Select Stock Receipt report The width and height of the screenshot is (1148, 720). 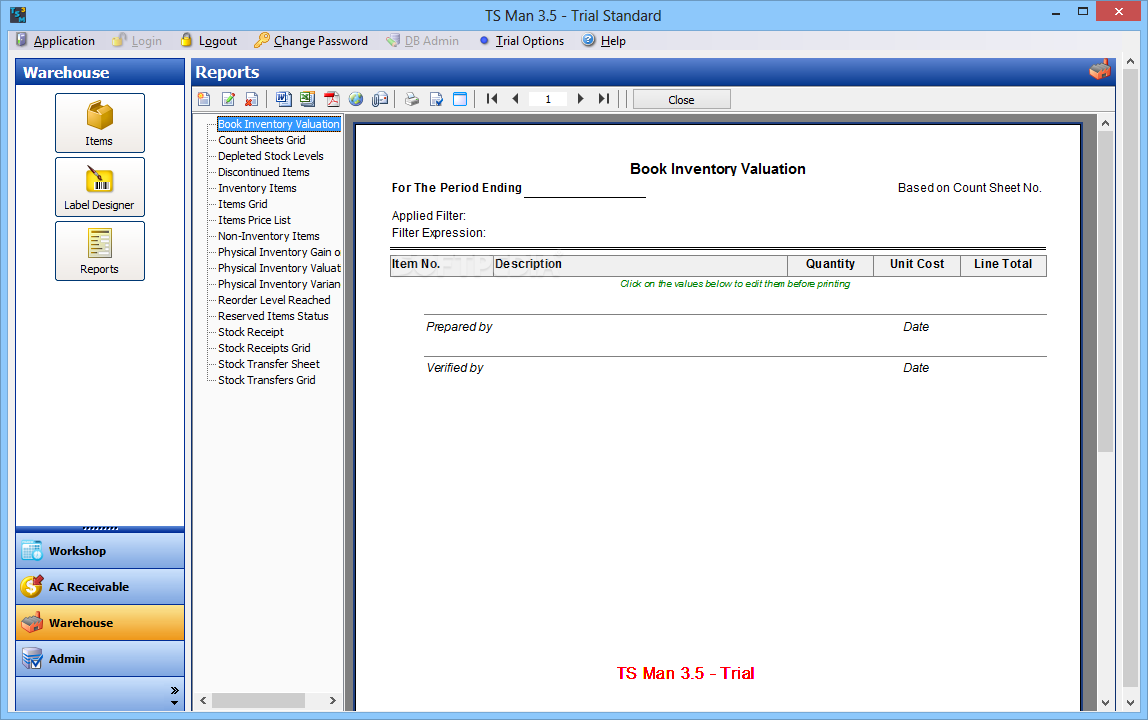tap(250, 332)
